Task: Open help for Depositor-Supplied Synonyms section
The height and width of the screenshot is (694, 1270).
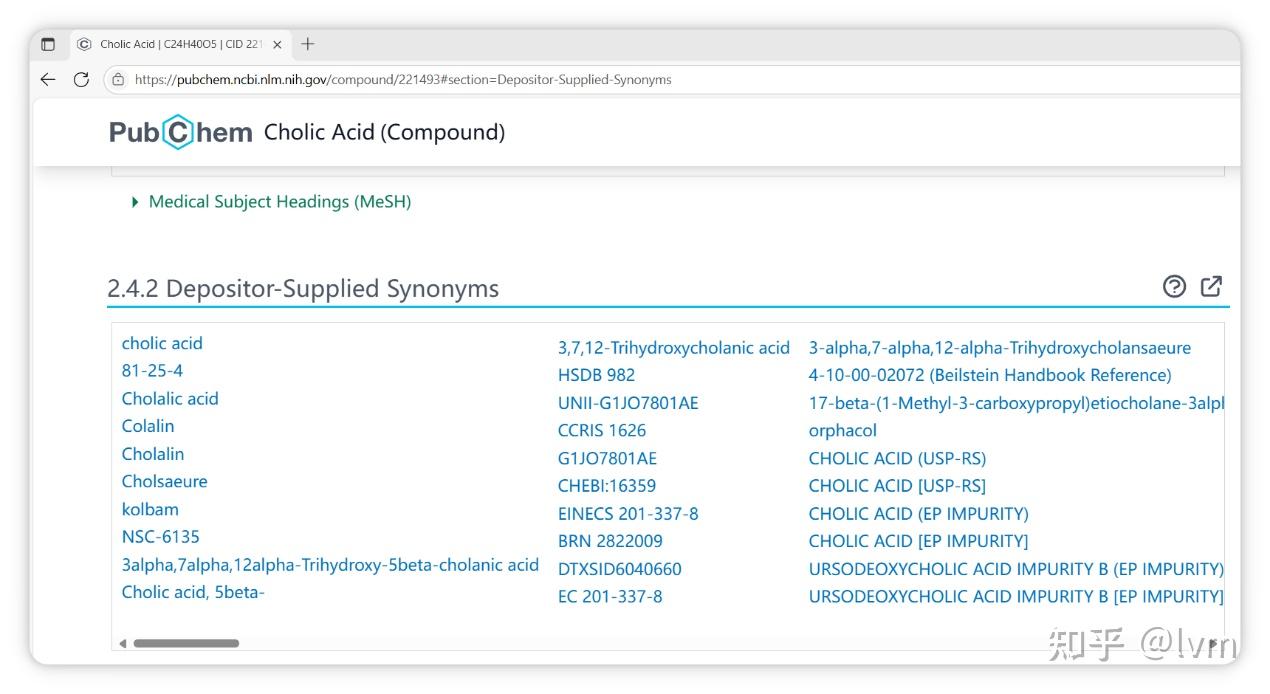Action: click(x=1174, y=287)
